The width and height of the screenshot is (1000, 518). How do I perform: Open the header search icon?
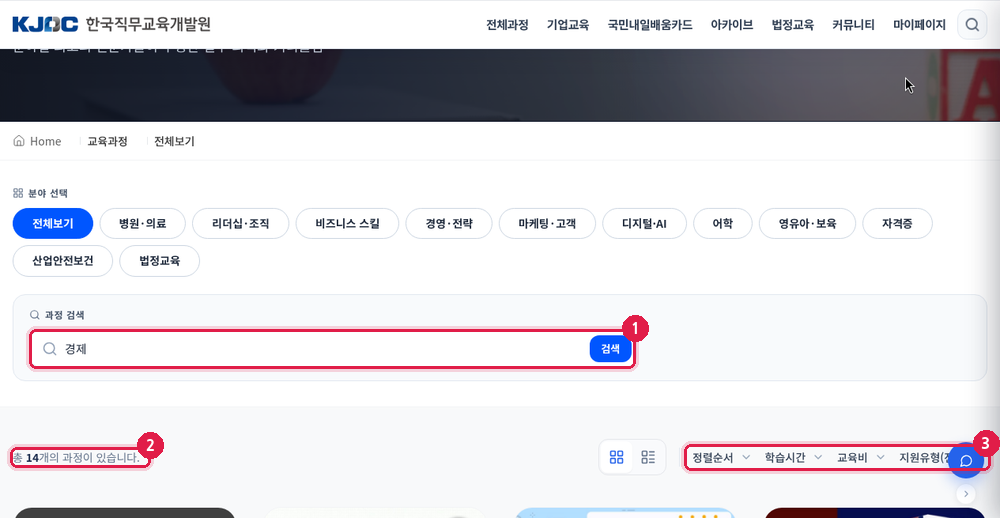[x=972, y=25]
